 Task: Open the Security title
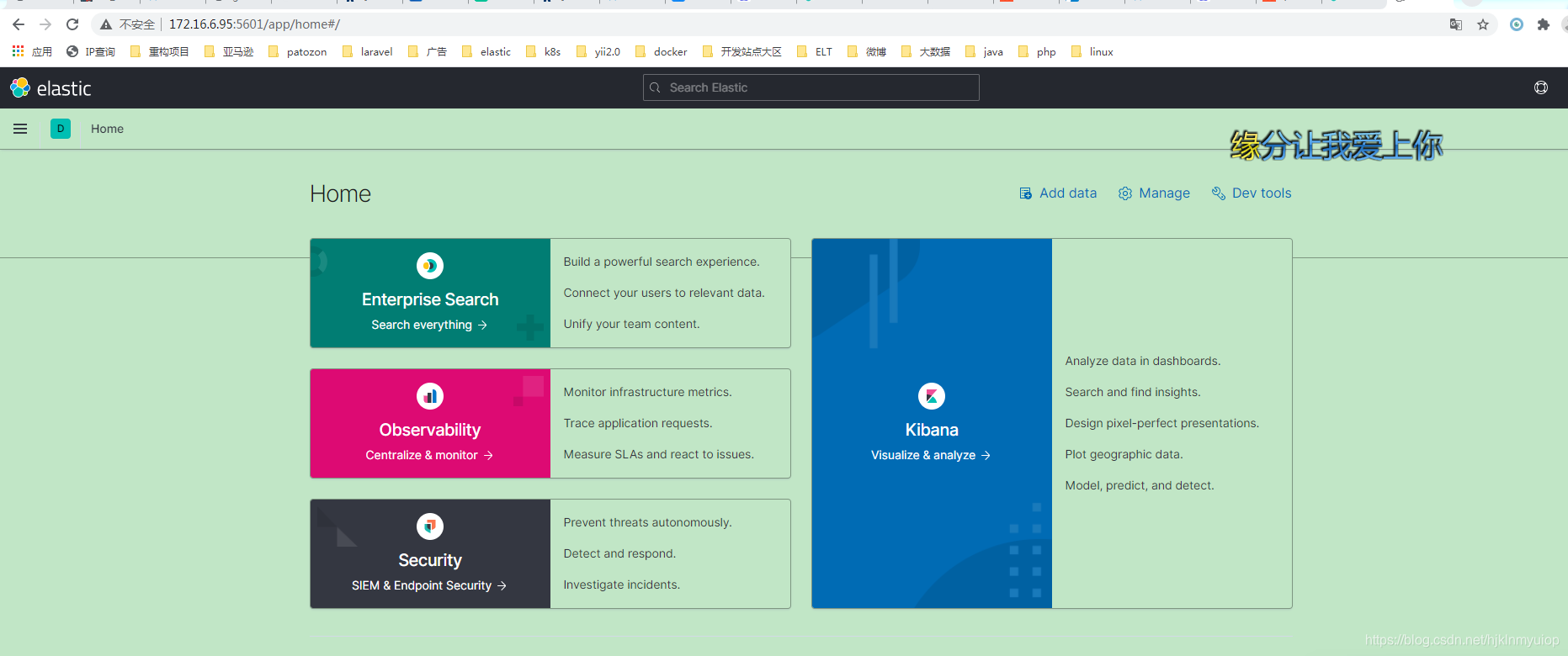[430, 560]
